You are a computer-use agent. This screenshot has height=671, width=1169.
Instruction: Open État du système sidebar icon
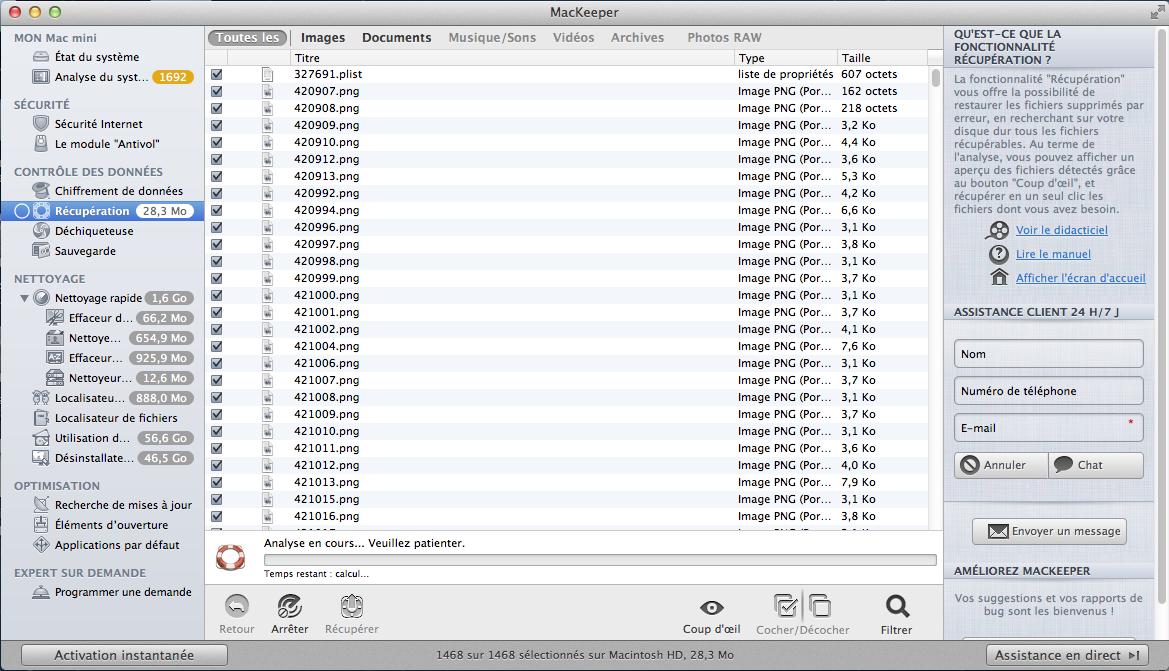41,57
